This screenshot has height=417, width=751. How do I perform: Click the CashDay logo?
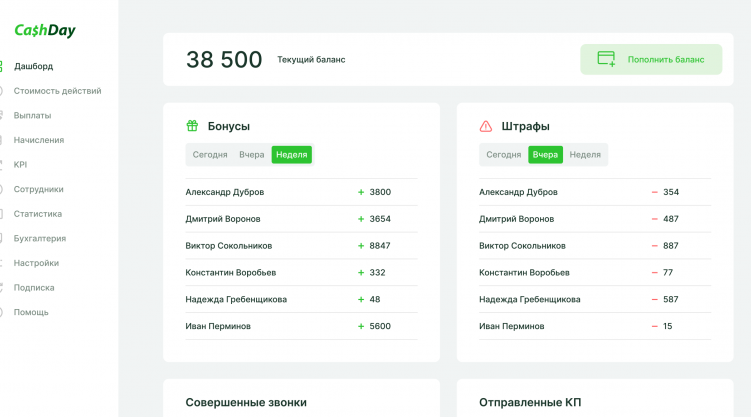[45, 30]
